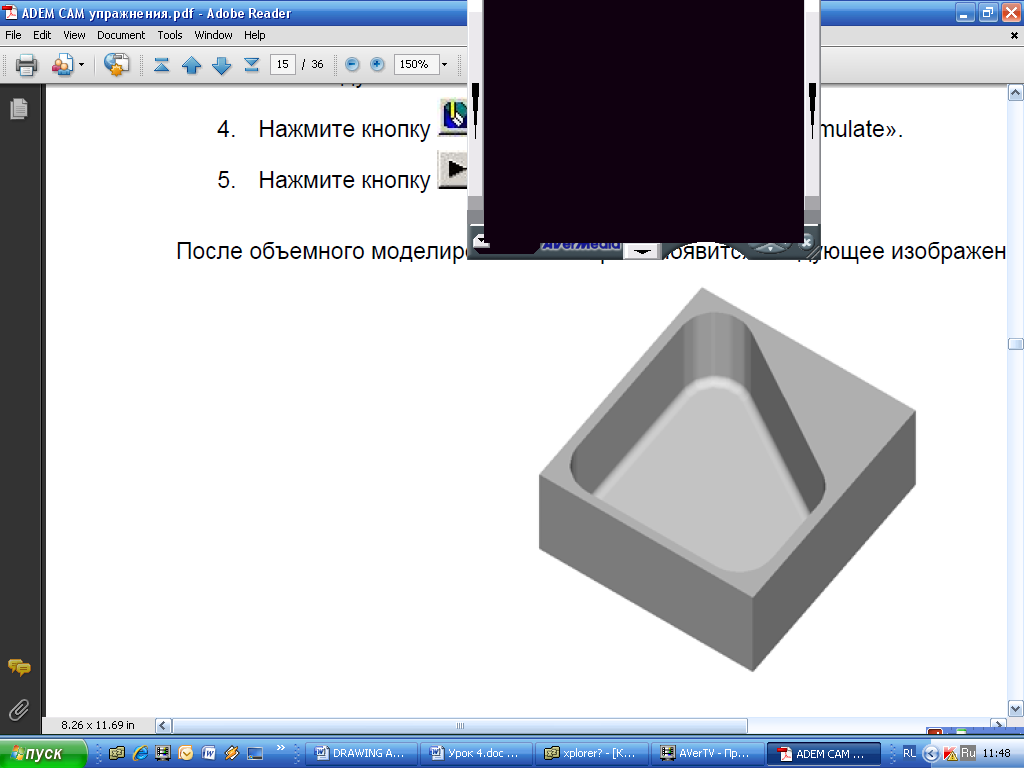Expand the AVerMedia panel dropdown arrow

(x=642, y=251)
